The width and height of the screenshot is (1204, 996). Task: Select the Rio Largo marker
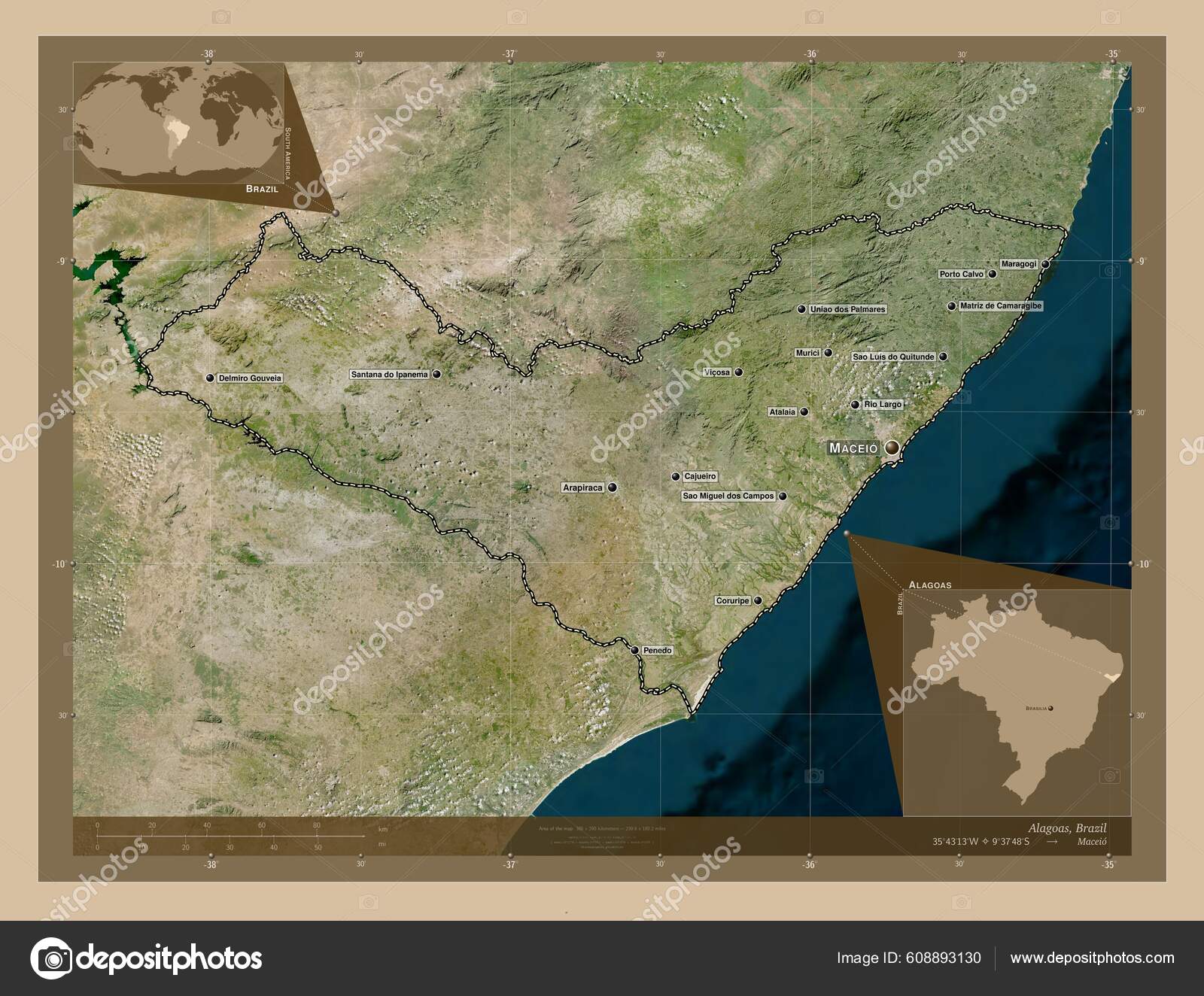[855, 404]
